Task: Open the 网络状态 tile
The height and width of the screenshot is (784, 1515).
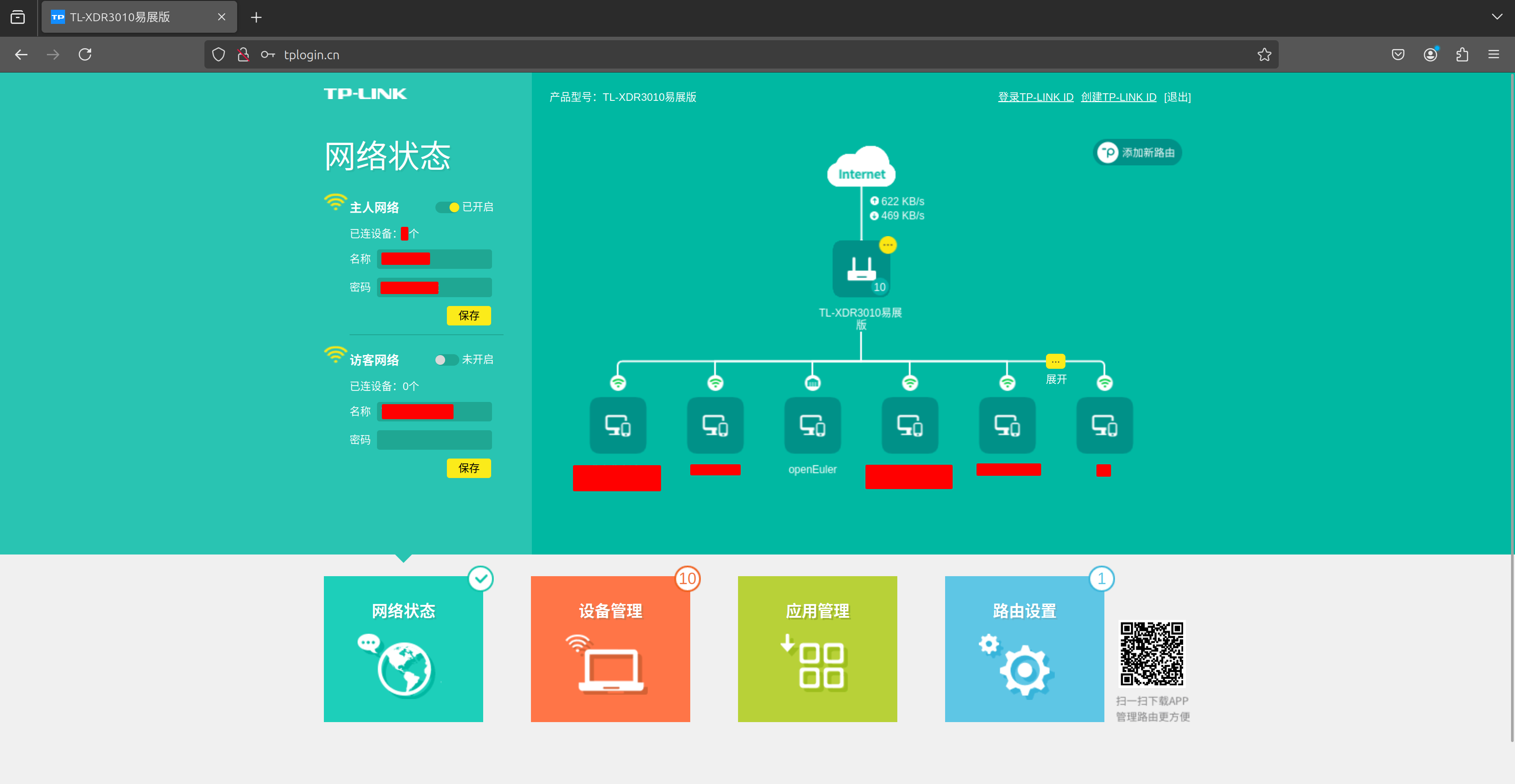Action: coord(404,649)
